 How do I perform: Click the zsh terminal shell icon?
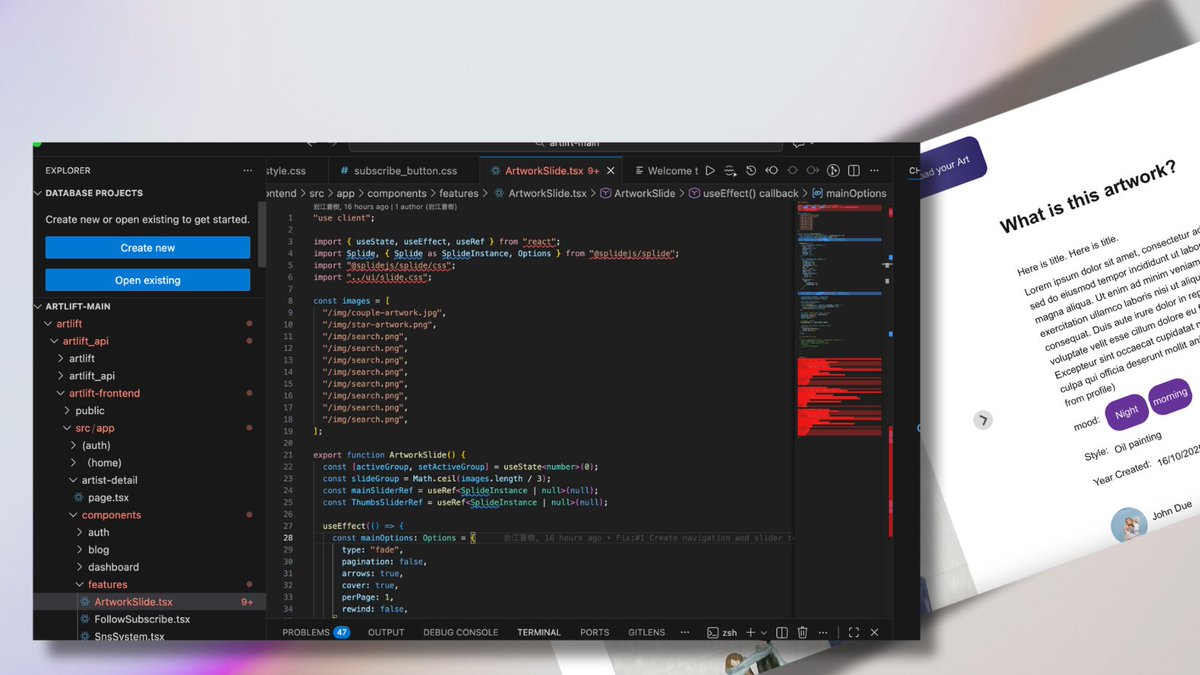click(713, 632)
